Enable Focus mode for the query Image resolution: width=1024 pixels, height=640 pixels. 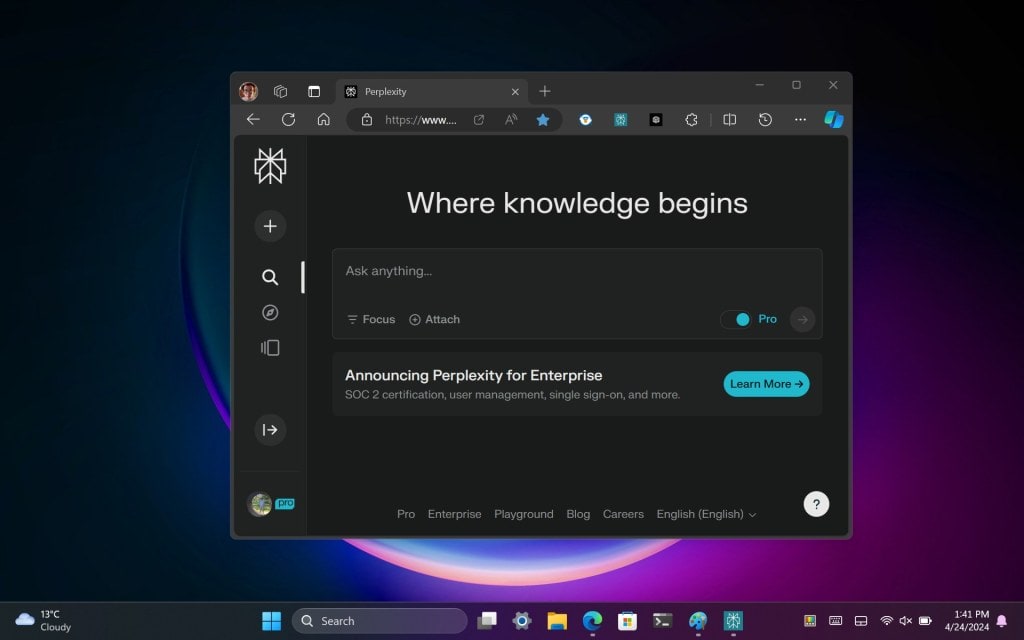(370, 319)
